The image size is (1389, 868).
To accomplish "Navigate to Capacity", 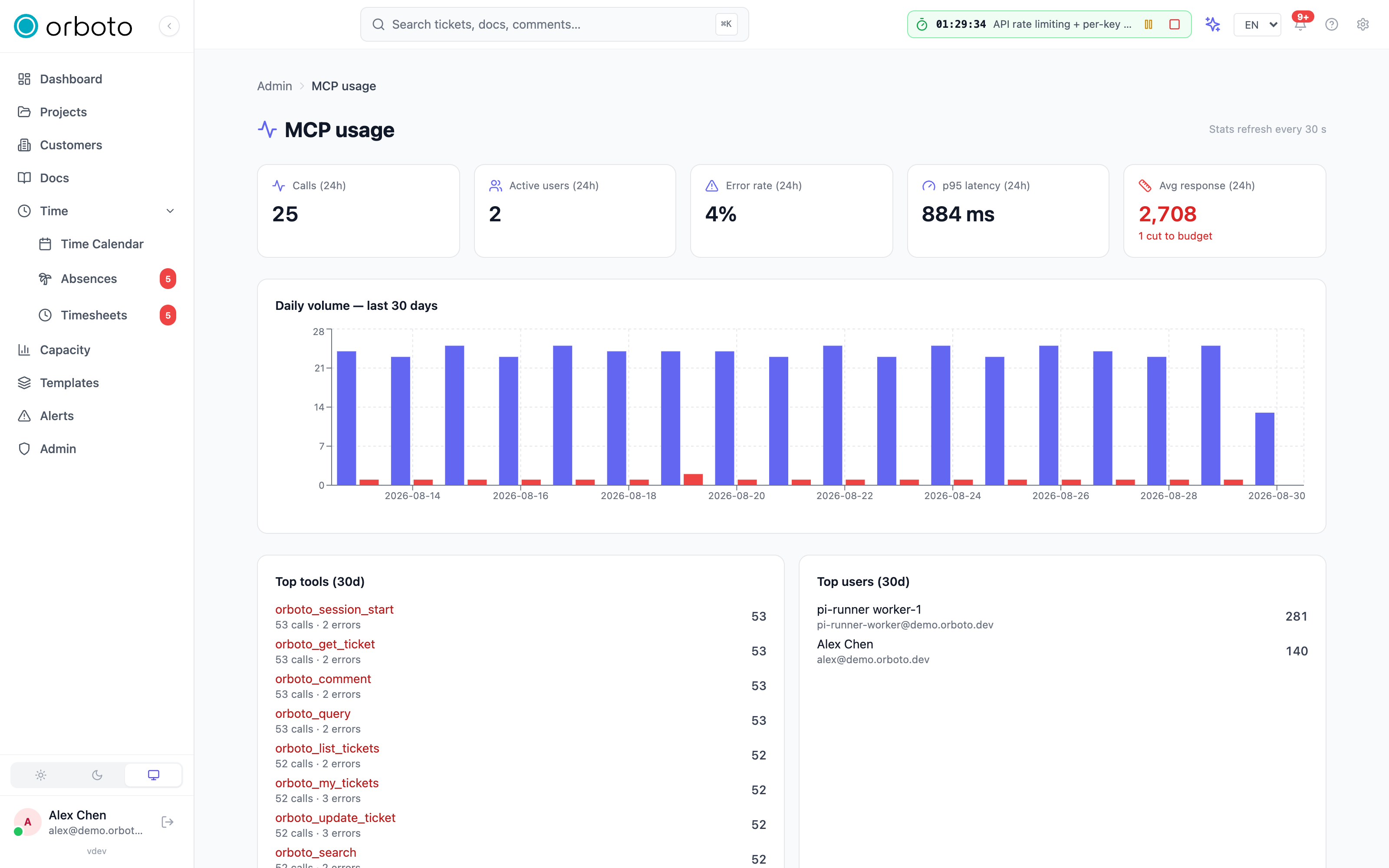I will 96,350.
